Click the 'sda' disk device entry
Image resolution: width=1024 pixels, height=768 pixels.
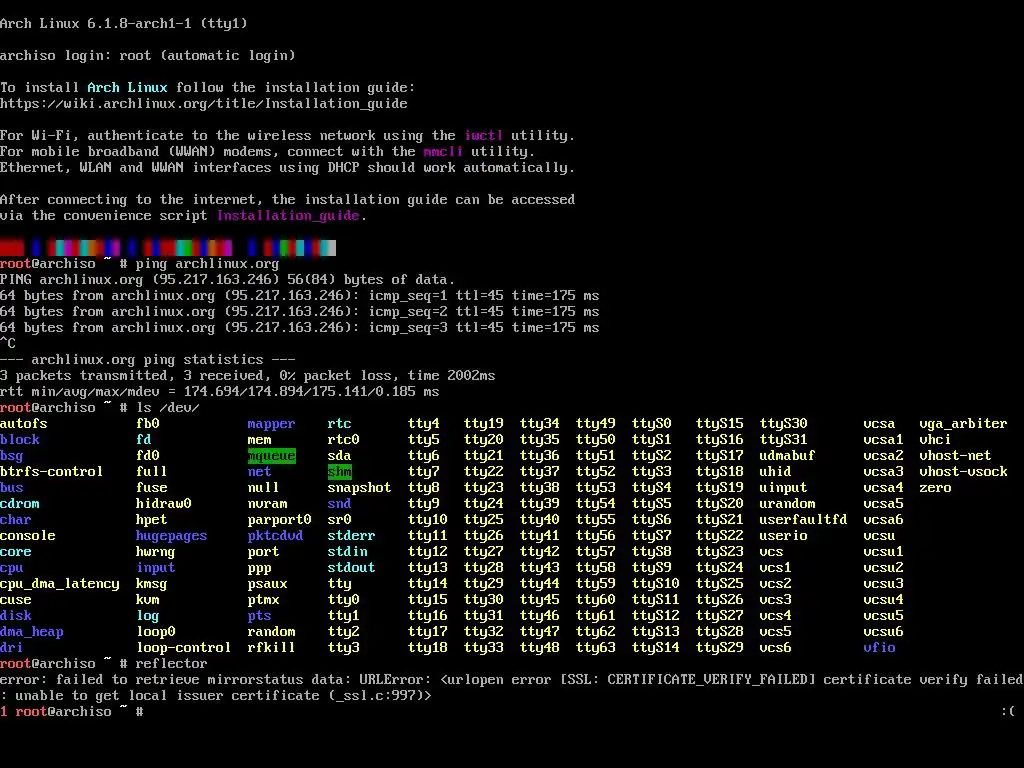point(340,456)
